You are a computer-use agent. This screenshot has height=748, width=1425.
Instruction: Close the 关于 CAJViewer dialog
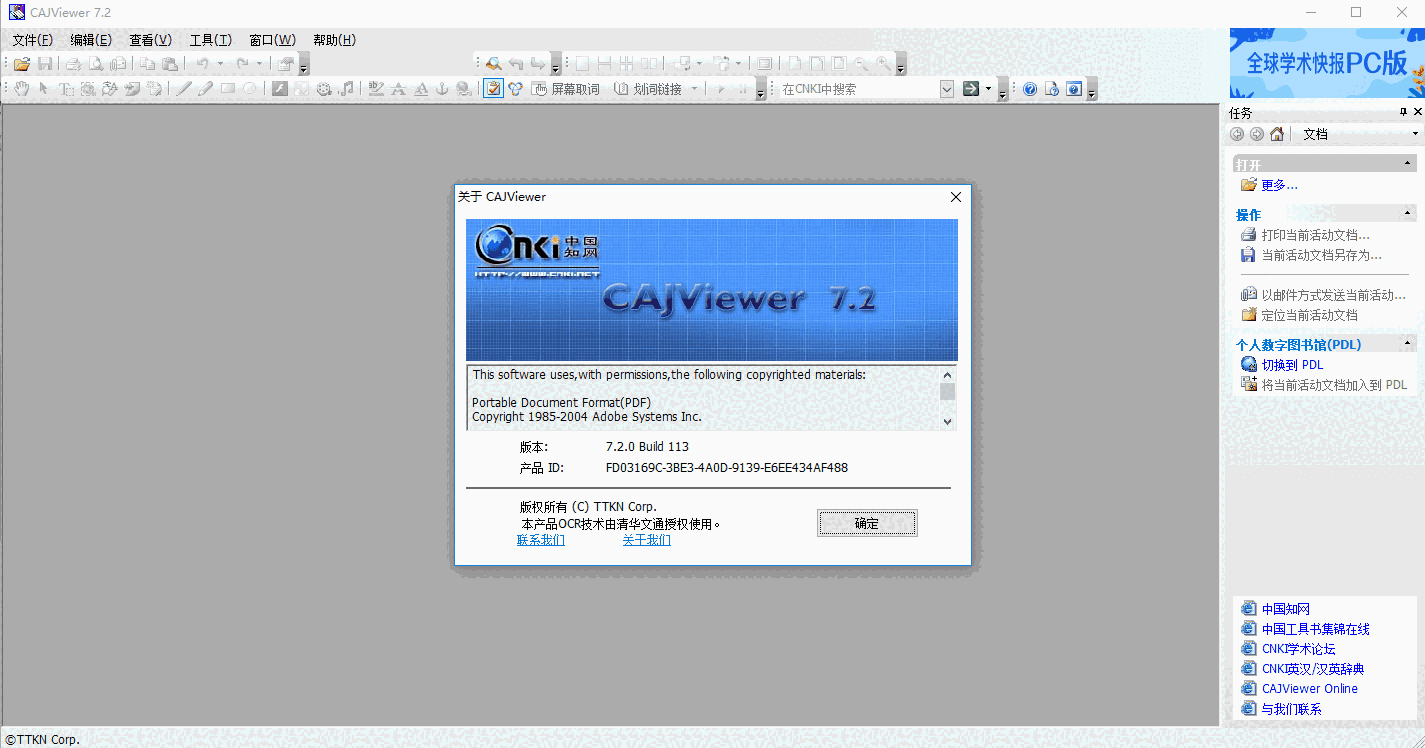pyautogui.click(x=956, y=197)
